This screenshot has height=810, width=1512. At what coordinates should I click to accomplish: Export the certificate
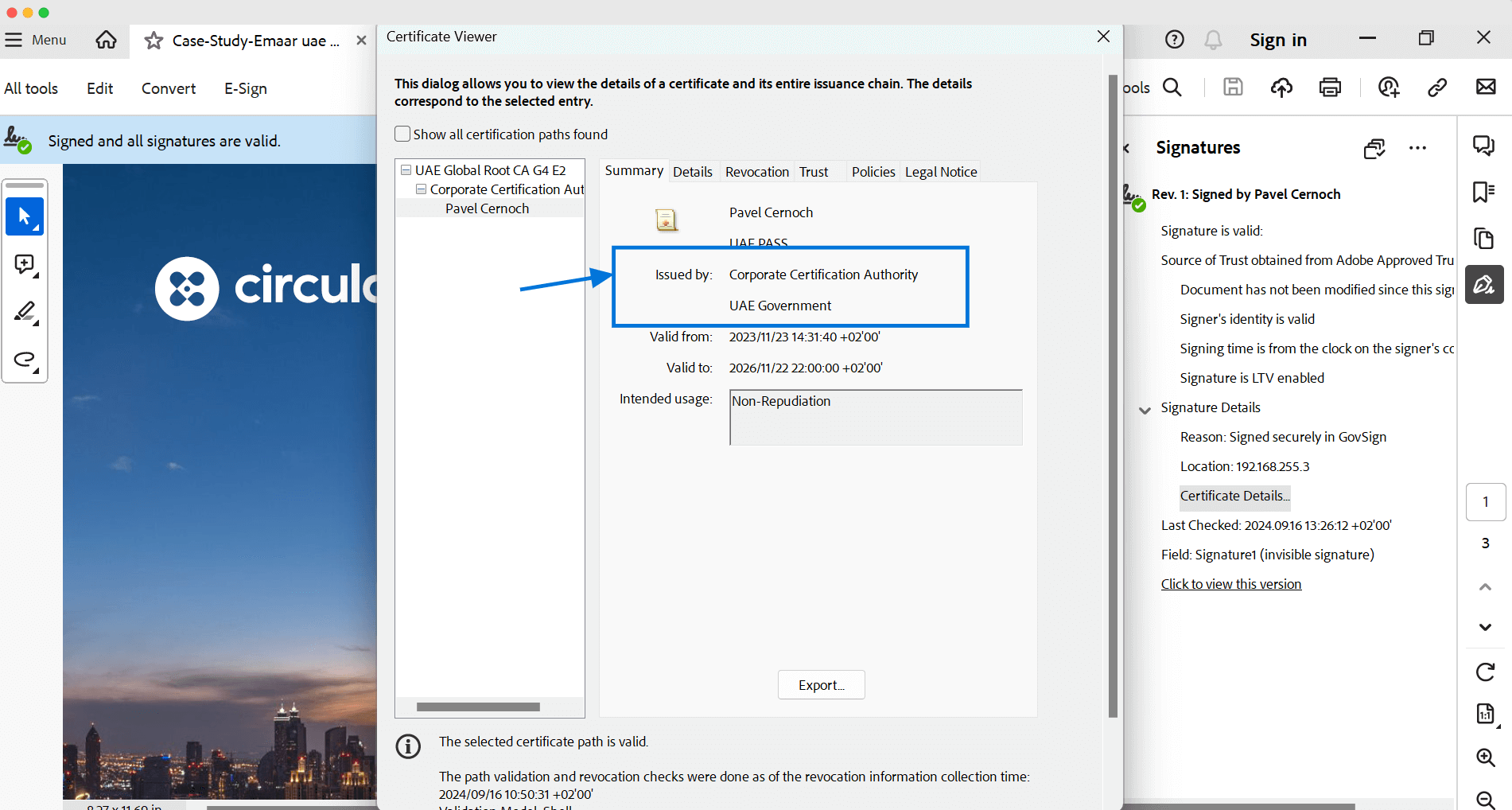(821, 684)
